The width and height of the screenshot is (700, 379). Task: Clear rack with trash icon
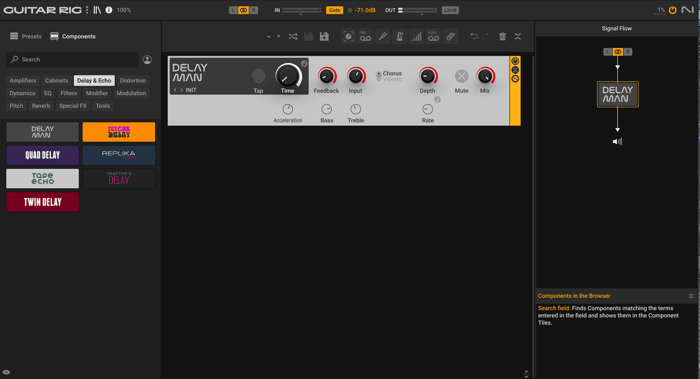503,37
